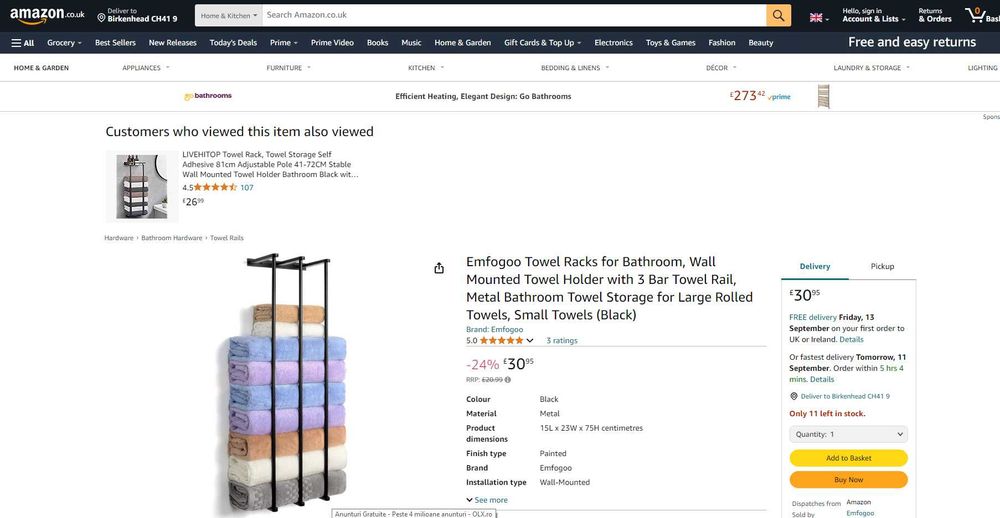Click the UK flag language selector
The image size is (1000, 518).
coord(819,17)
